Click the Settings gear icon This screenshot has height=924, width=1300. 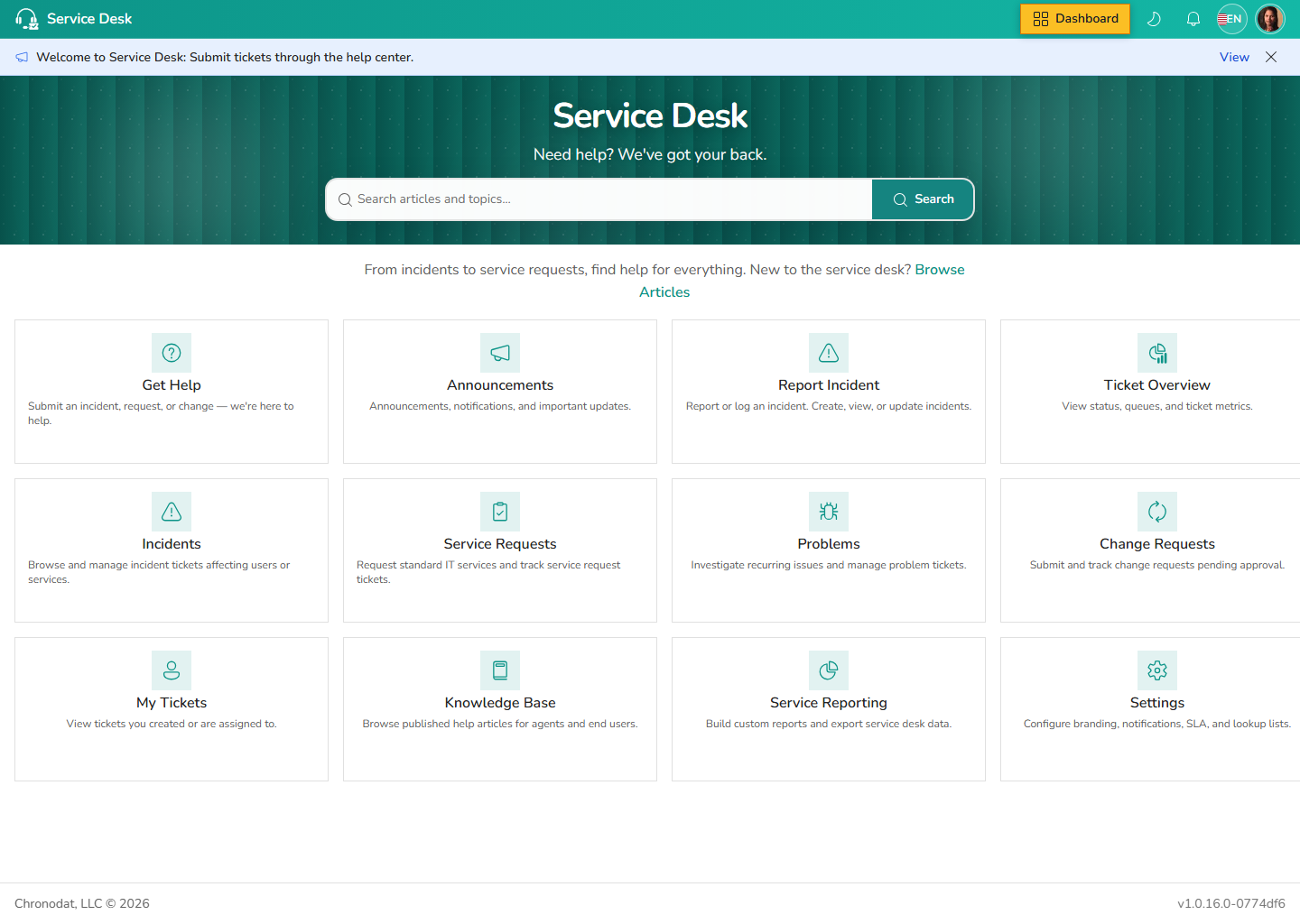pyautogui.click(x=1157, y=670)
